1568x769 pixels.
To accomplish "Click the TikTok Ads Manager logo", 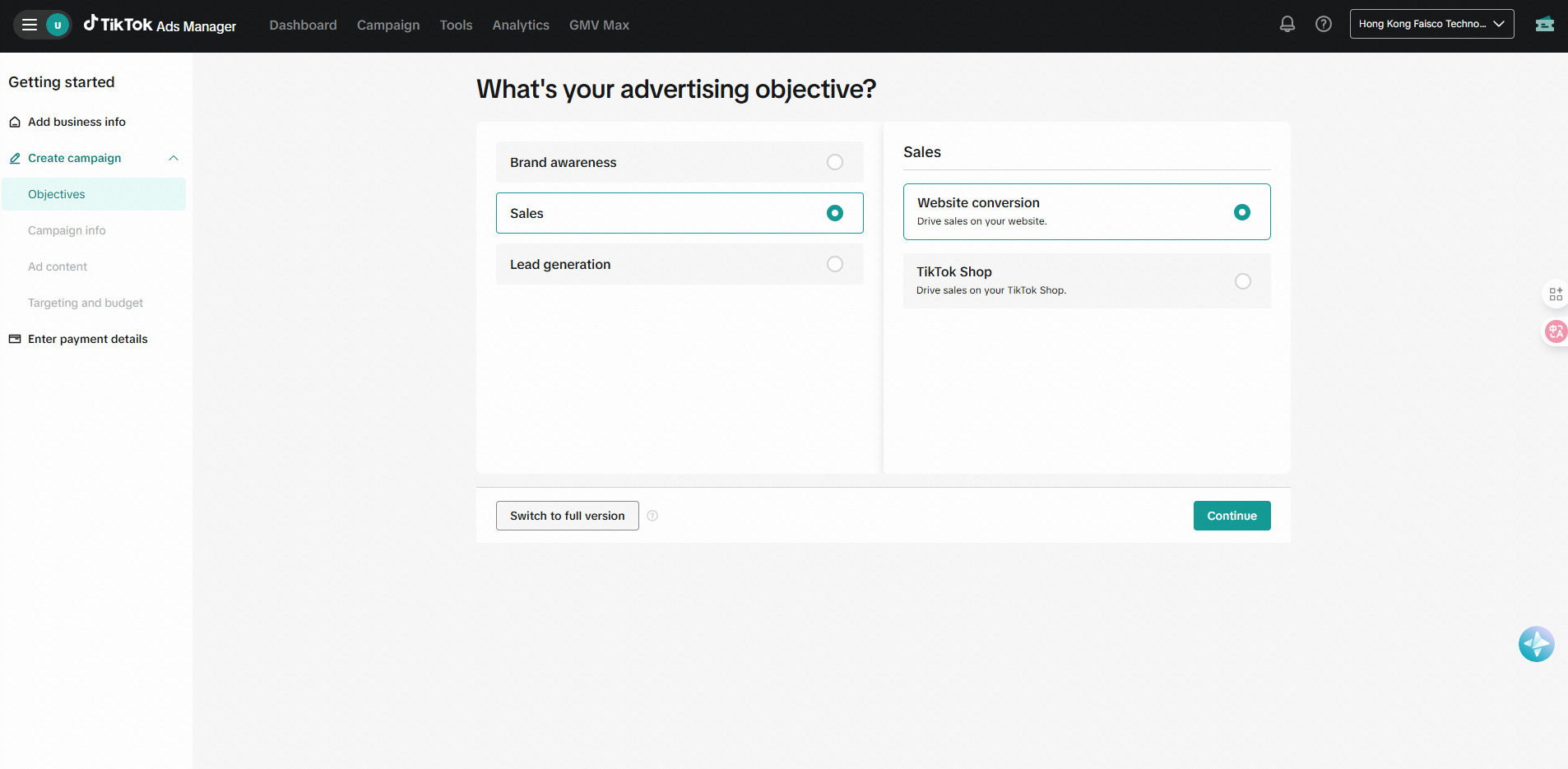I will pos(160,25).
